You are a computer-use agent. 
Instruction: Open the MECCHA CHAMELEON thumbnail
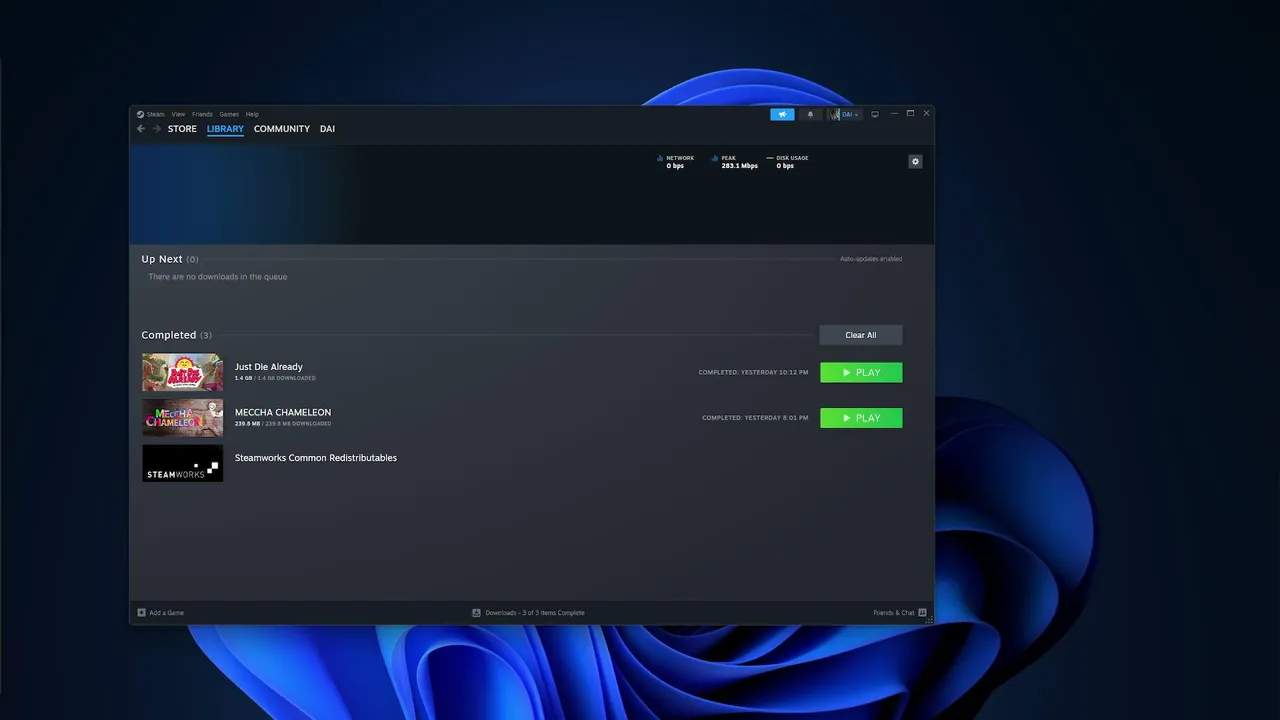pos(182,418)
